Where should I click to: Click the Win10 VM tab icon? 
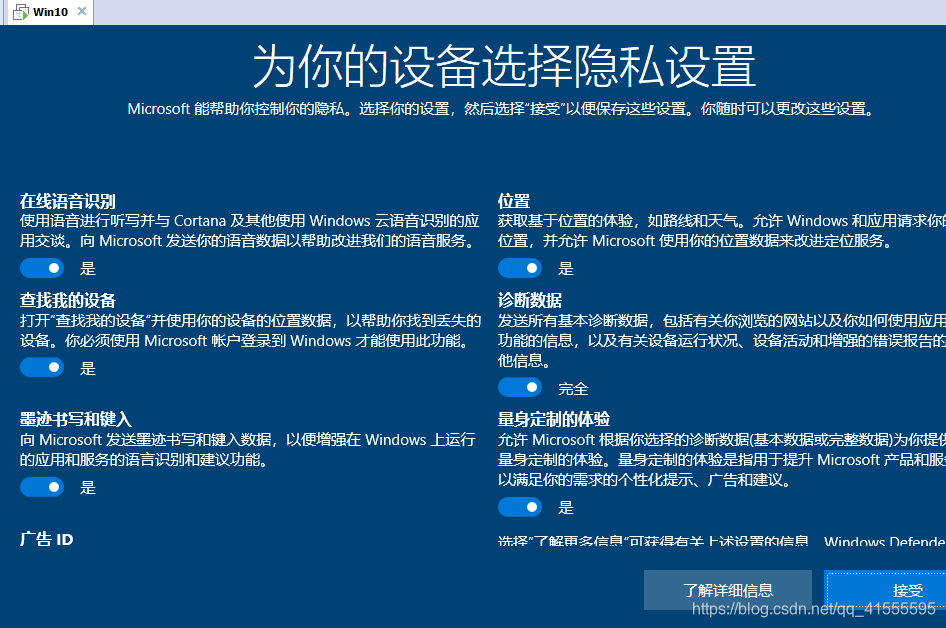point(21,12)
